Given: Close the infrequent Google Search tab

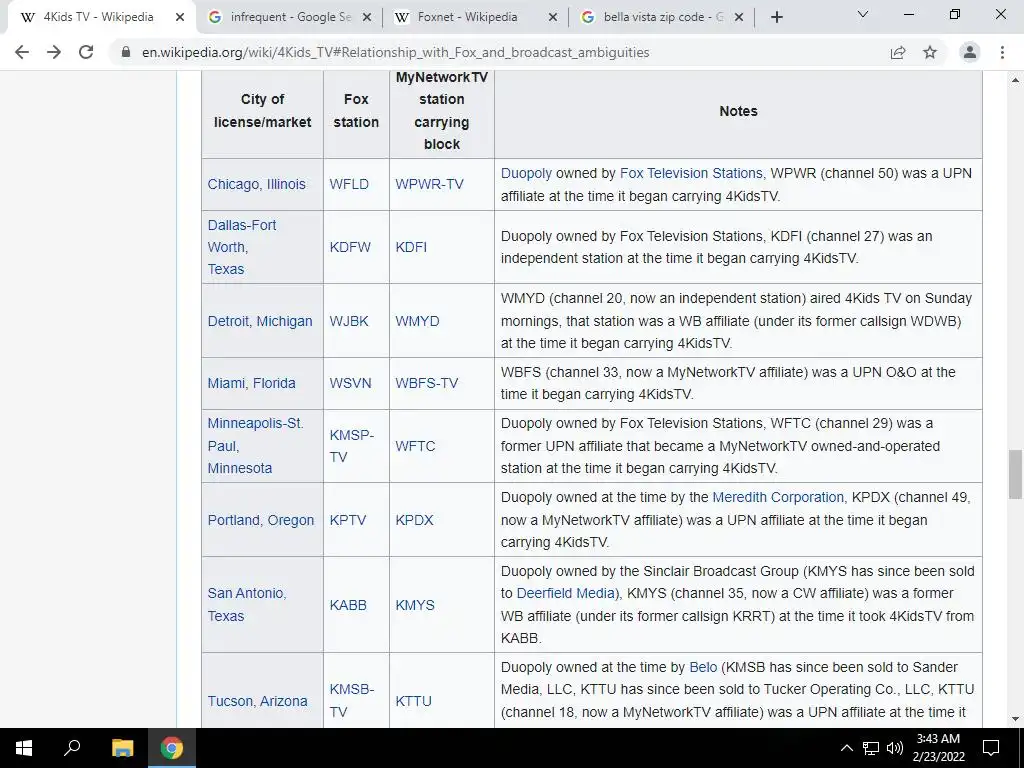Looking at the screenshot, I should 367,17.
